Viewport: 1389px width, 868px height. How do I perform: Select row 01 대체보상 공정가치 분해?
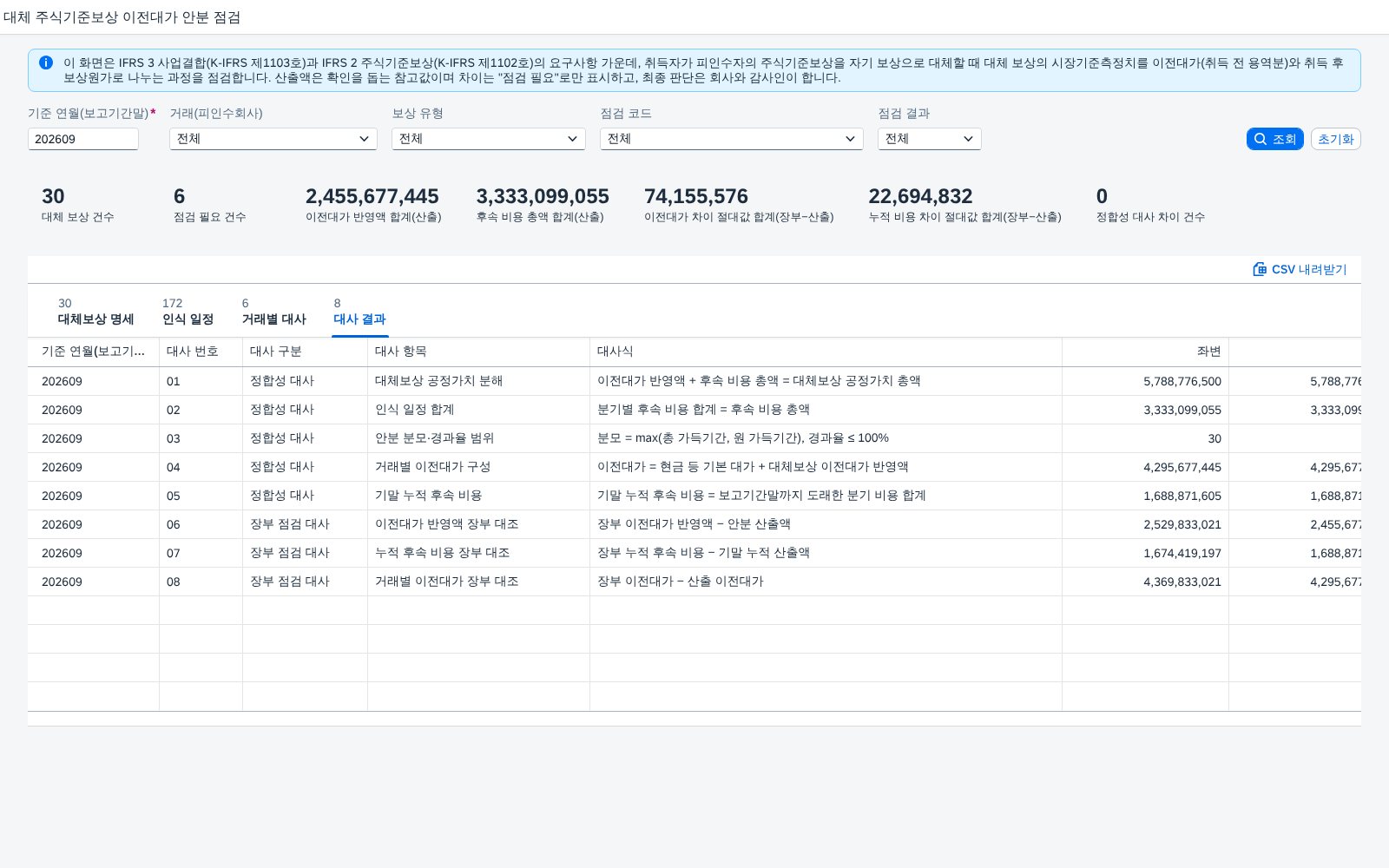tap(694, 381)
